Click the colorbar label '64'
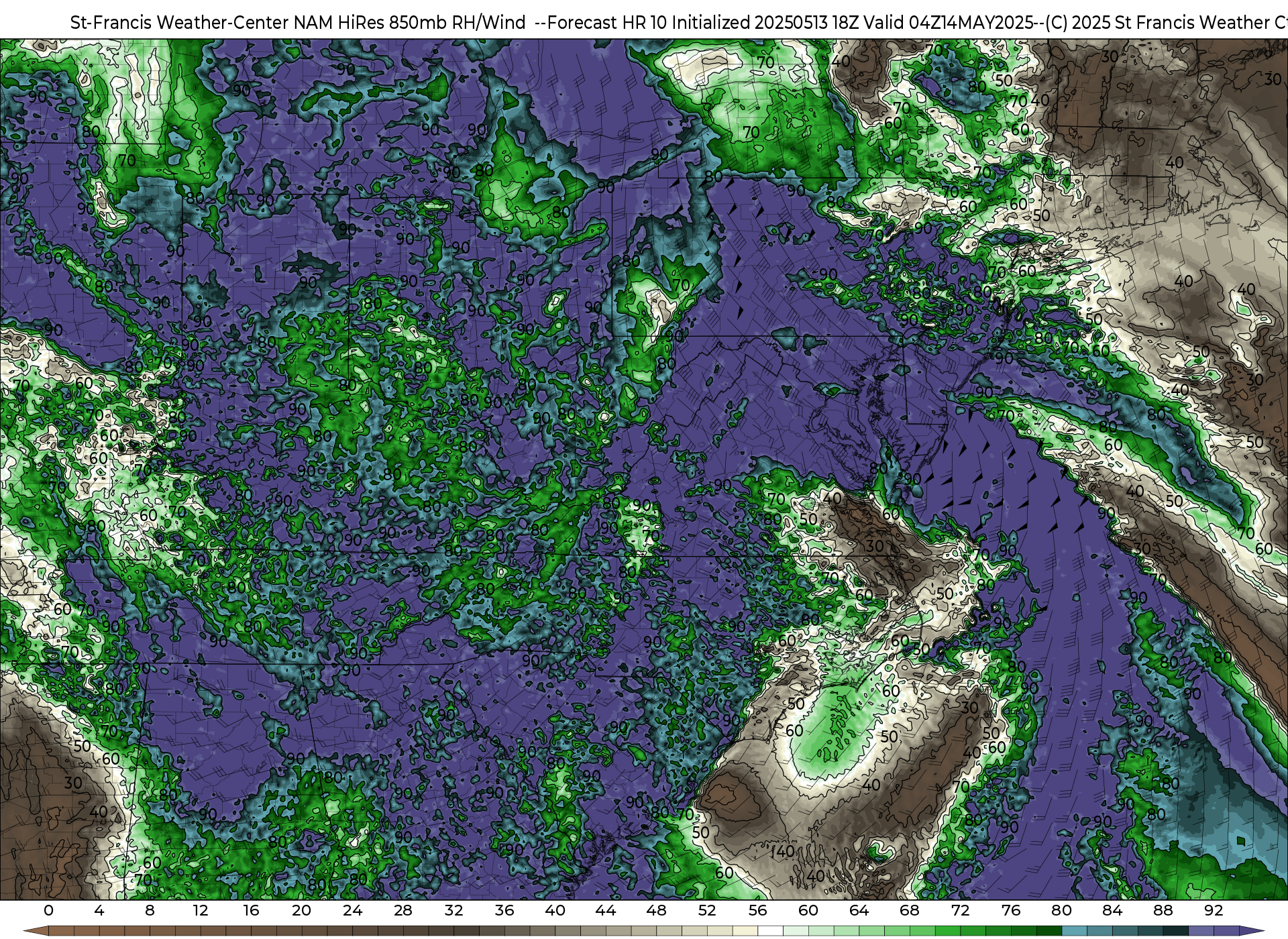1288x939 pixels. coord(859,910)
